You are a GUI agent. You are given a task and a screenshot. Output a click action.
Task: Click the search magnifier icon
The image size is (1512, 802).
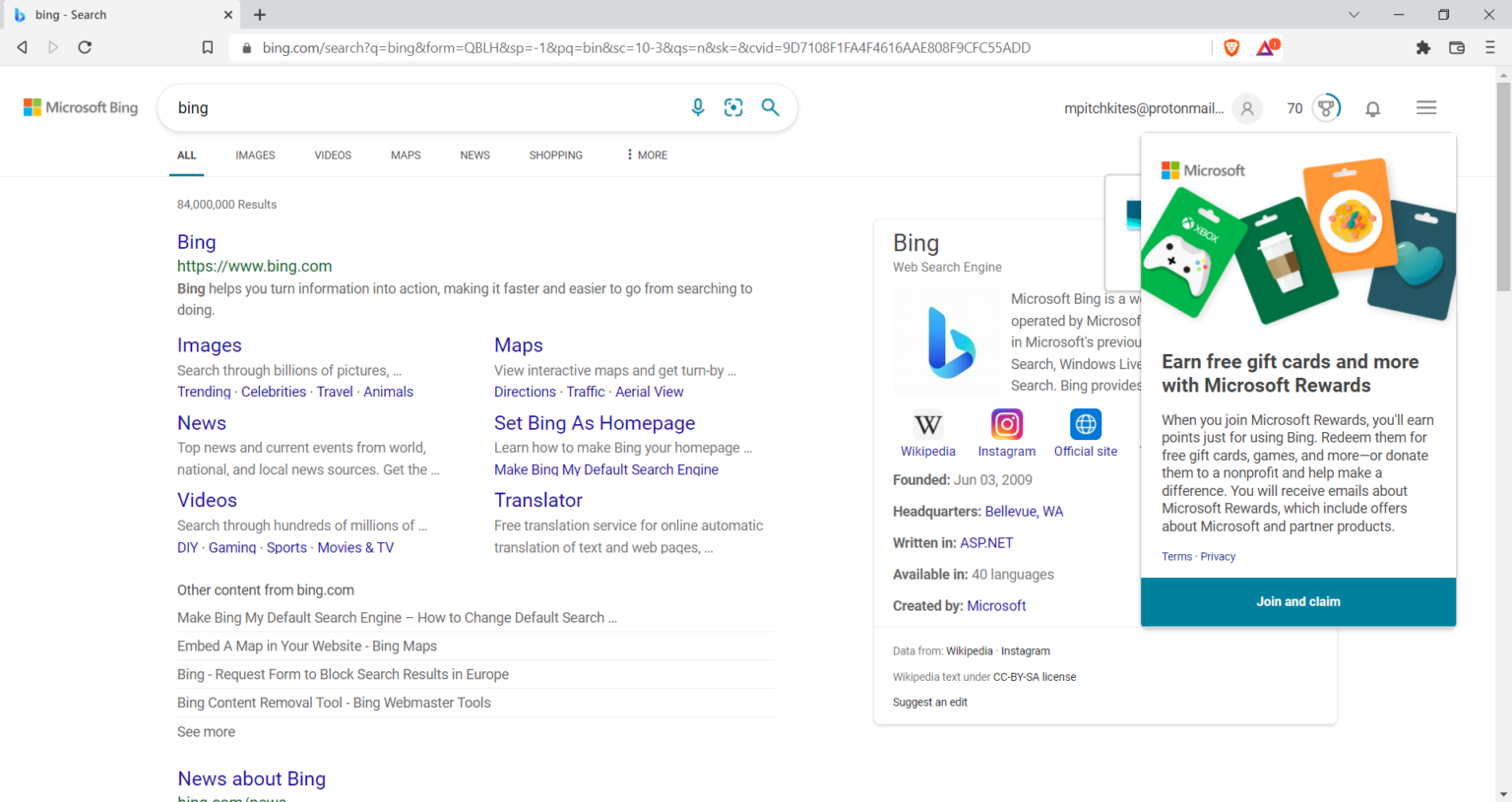click(x=771, y=108)
